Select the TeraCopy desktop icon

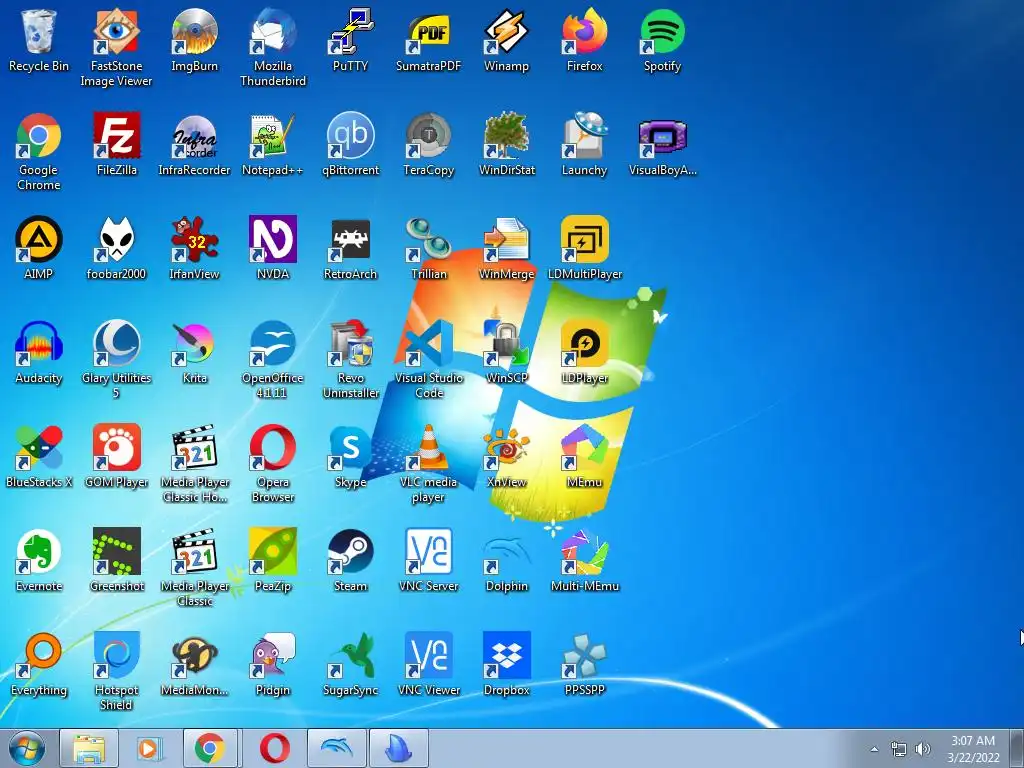[x=428, y=136]
